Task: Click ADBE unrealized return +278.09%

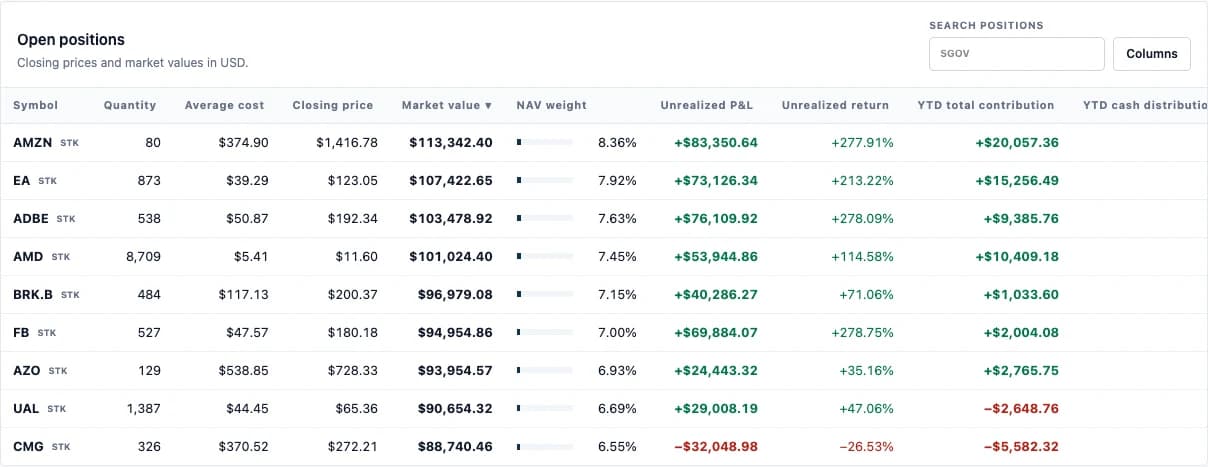Action: (862, 219)
